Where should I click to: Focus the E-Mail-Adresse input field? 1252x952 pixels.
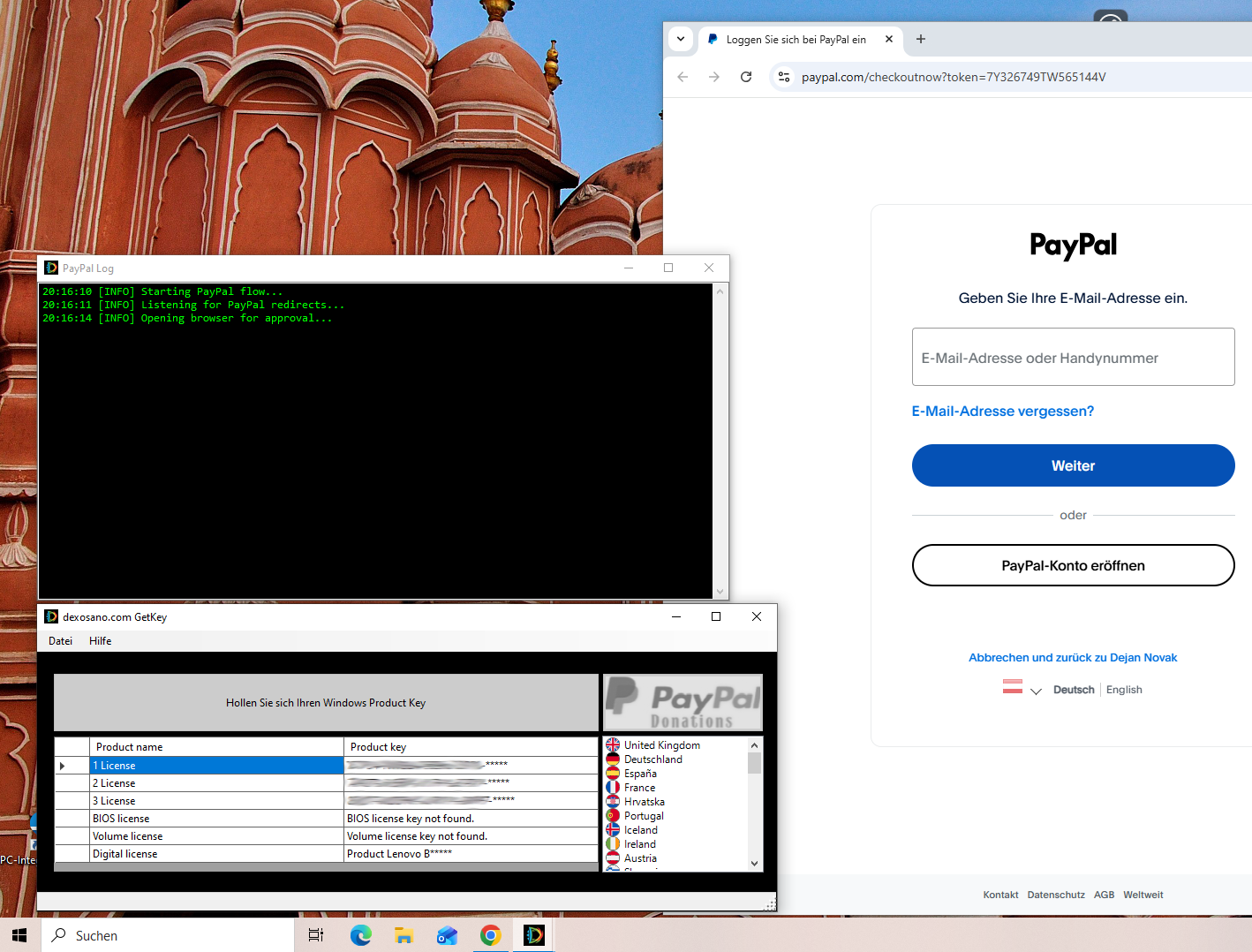[x=1073, y=357]
